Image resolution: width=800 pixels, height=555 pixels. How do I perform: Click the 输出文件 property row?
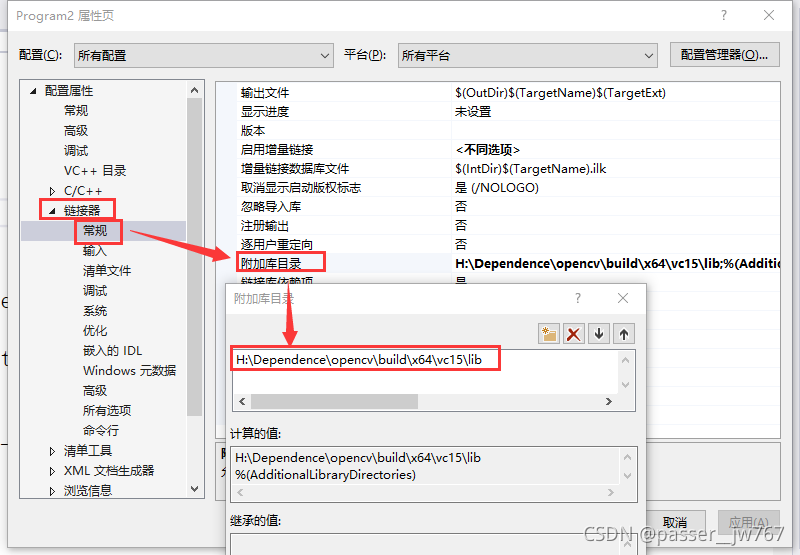[508, 92]
